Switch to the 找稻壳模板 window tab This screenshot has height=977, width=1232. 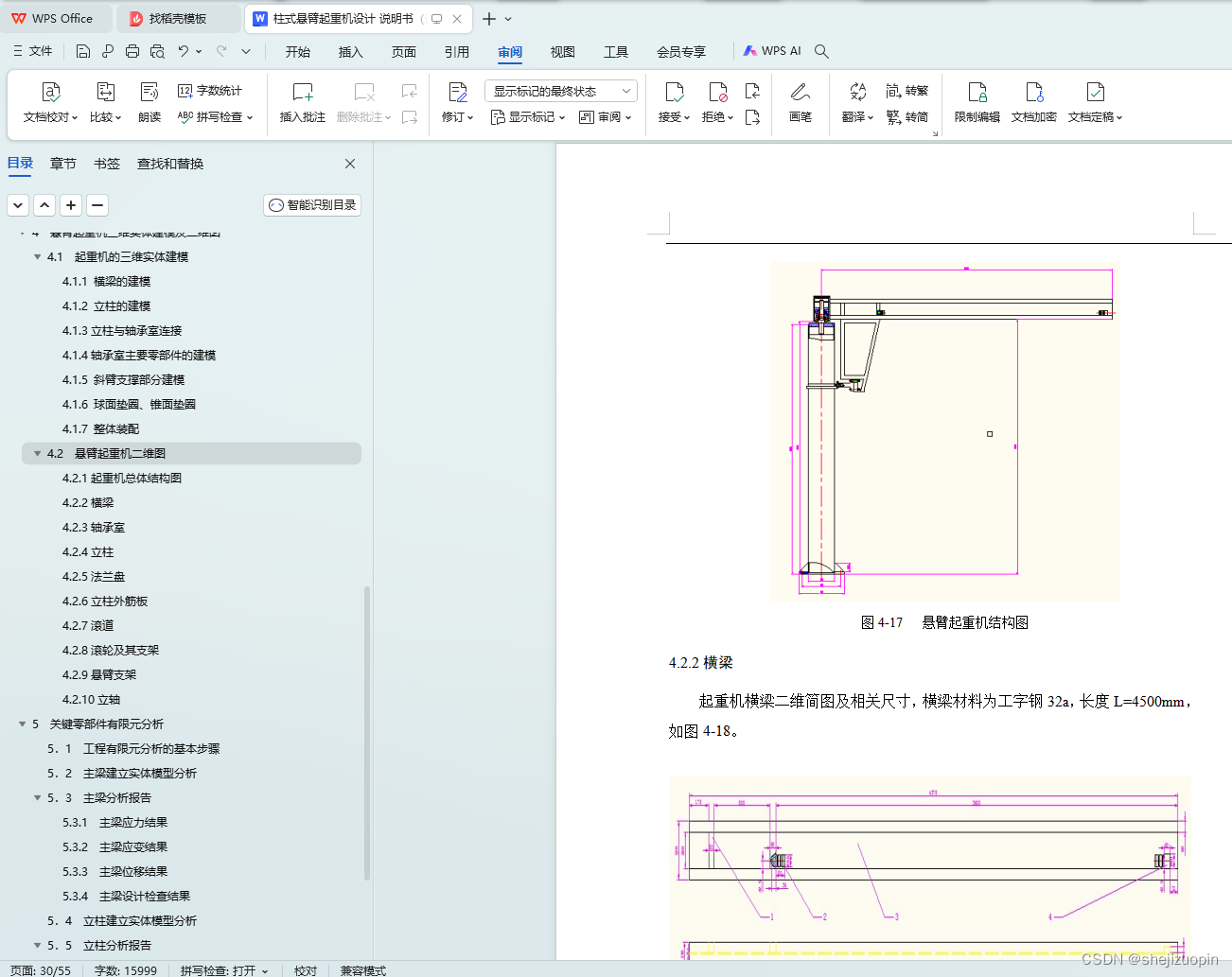point(178,19)
